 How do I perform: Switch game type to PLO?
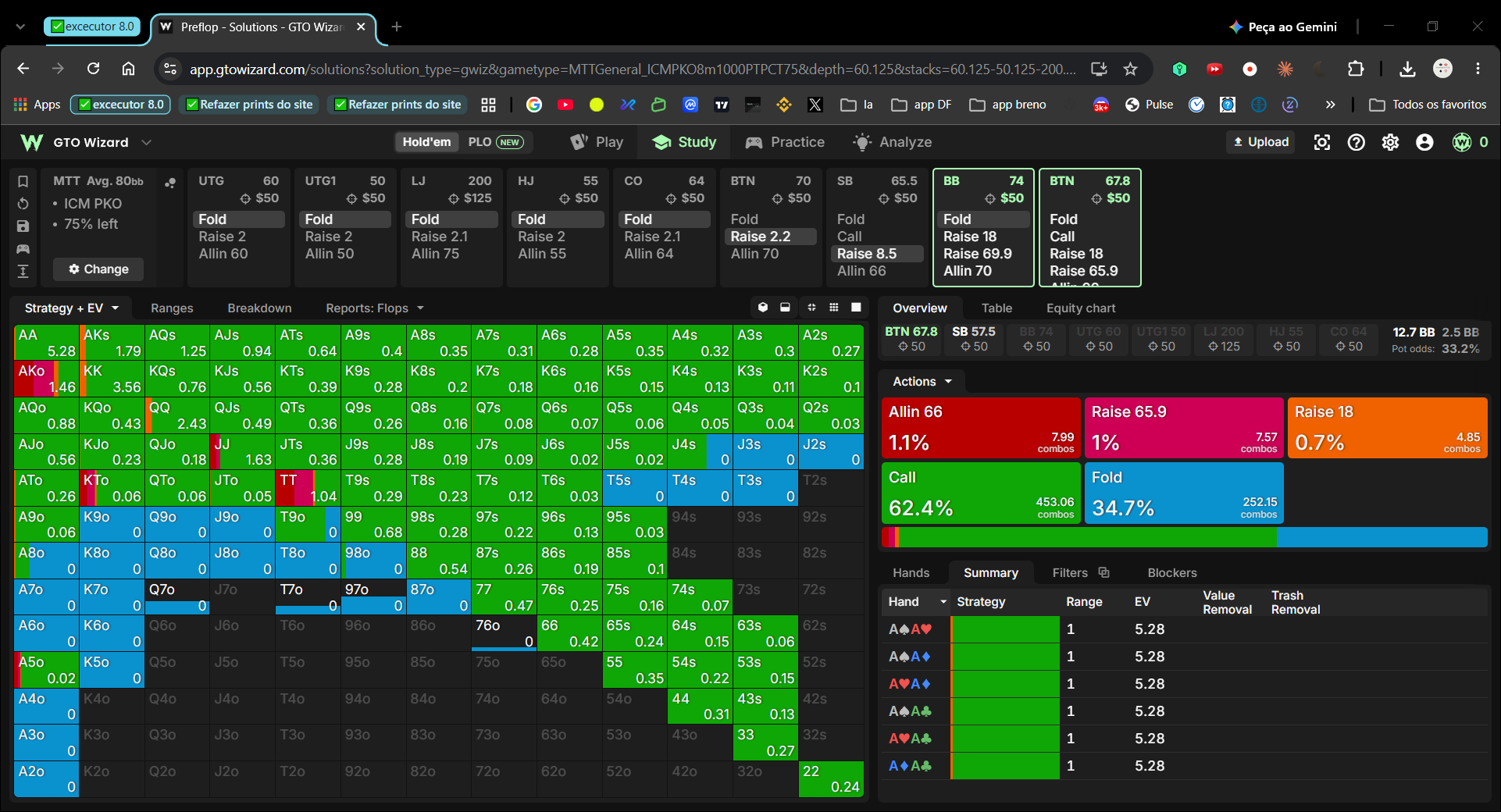[x=495, y=142]
